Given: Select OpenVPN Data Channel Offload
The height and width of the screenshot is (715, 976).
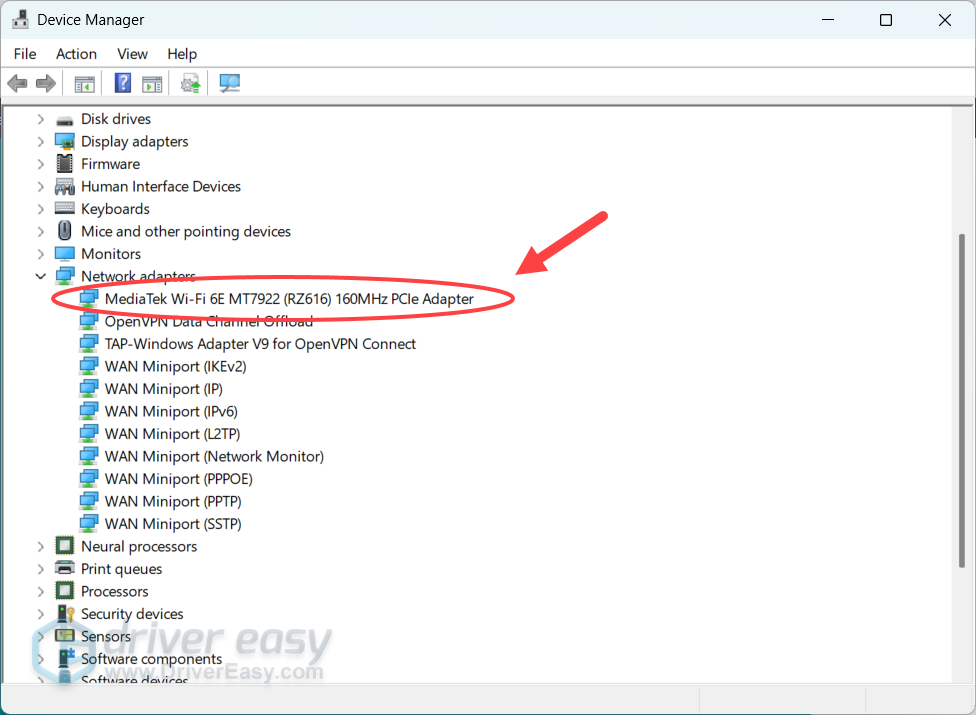Looking at the screenshot, I should [209, 321].
